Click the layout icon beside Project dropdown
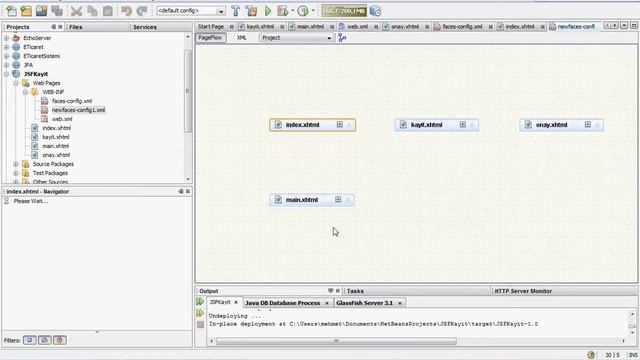 pyautogui.click(x=342, y=38)
